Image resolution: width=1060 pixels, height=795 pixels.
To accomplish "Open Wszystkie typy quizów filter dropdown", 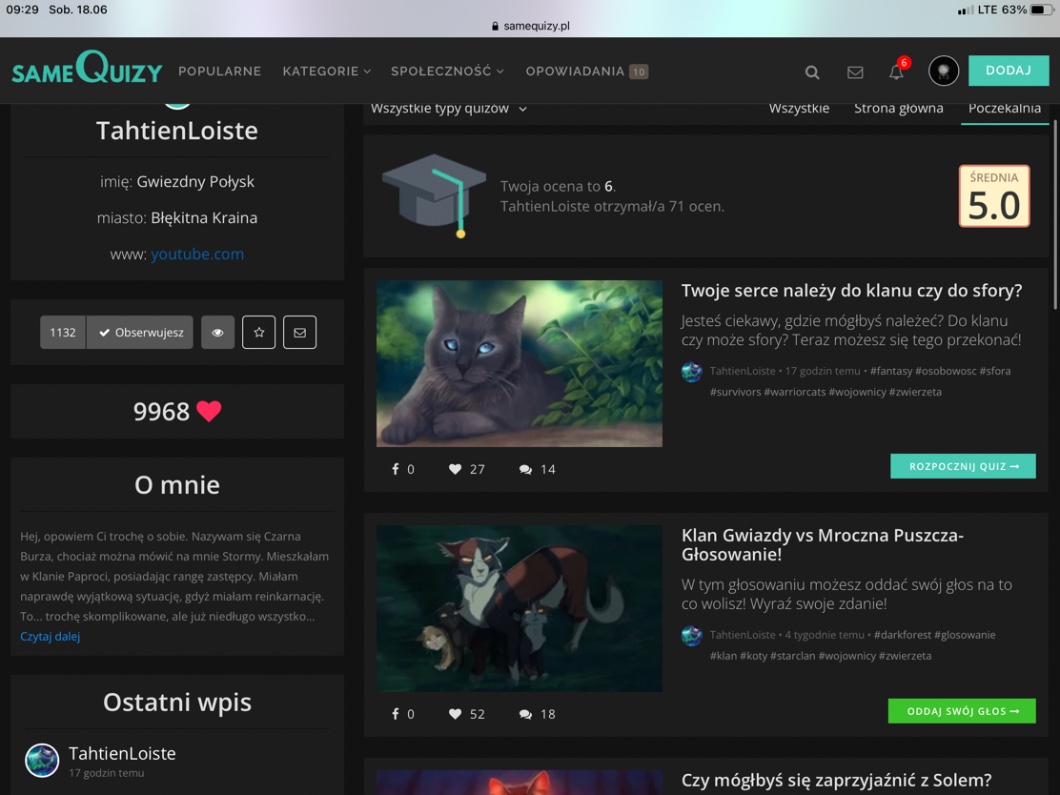I will (448, 108).
